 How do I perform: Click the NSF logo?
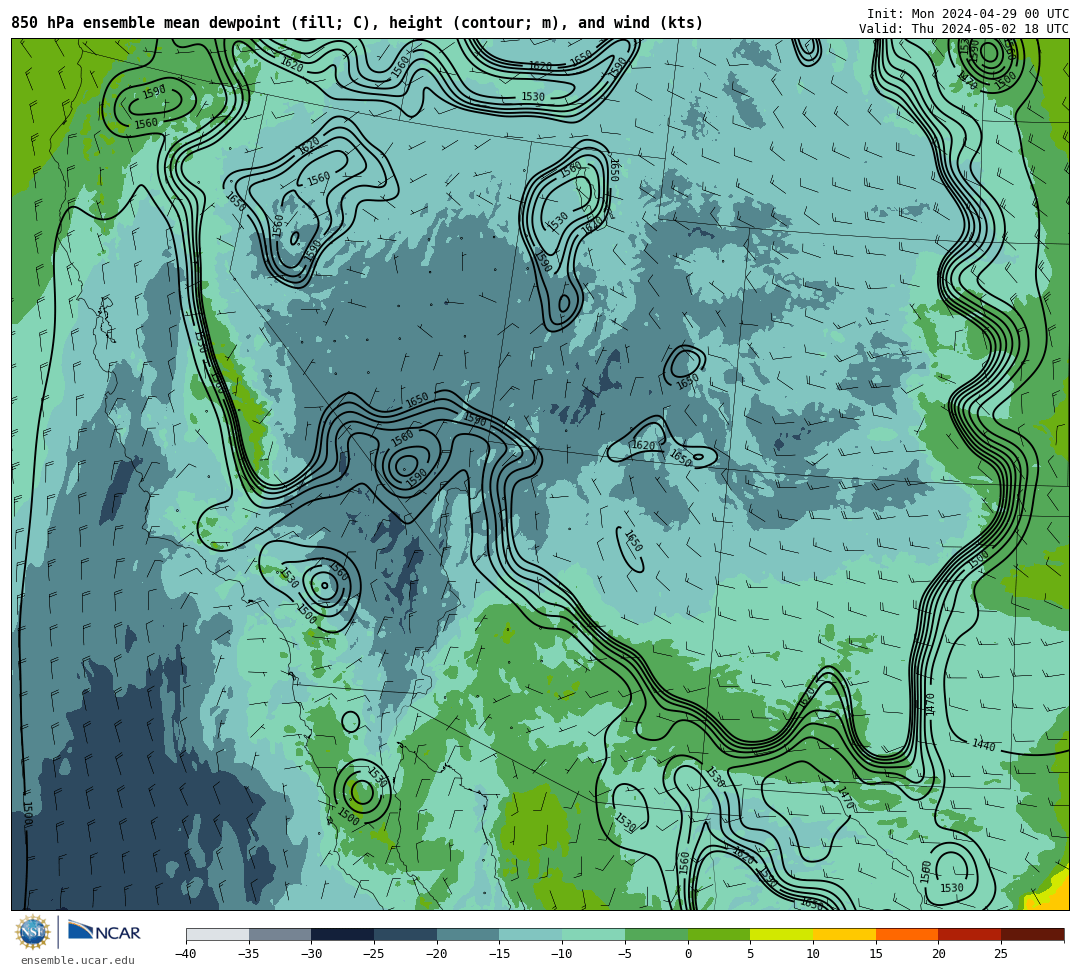click(32, 932)
